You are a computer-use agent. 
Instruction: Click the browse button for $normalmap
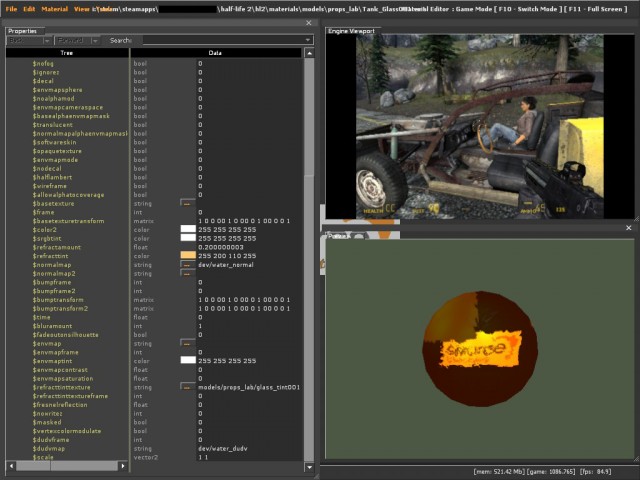point(187,264)
